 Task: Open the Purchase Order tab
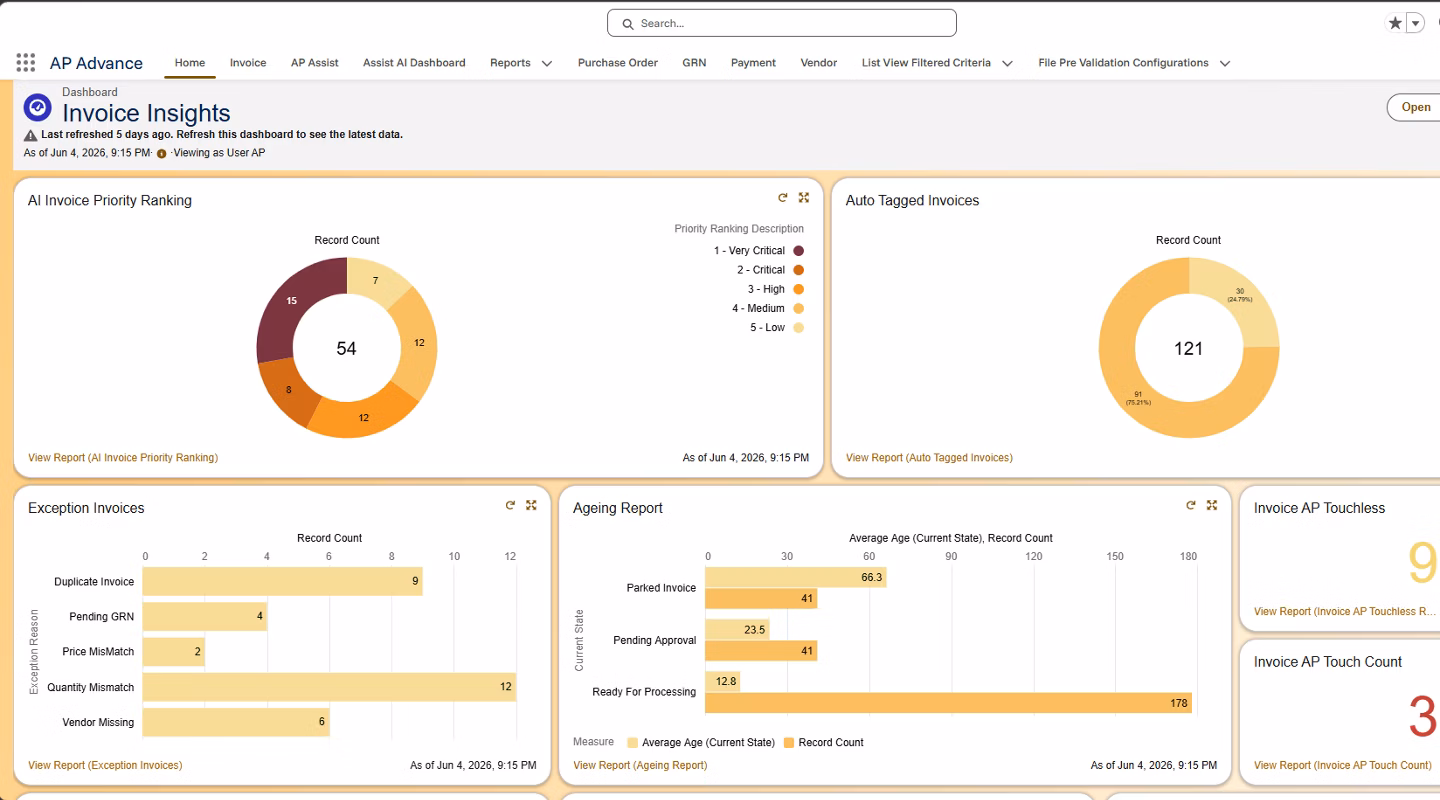pyautogui.click(x=618, y=62)
